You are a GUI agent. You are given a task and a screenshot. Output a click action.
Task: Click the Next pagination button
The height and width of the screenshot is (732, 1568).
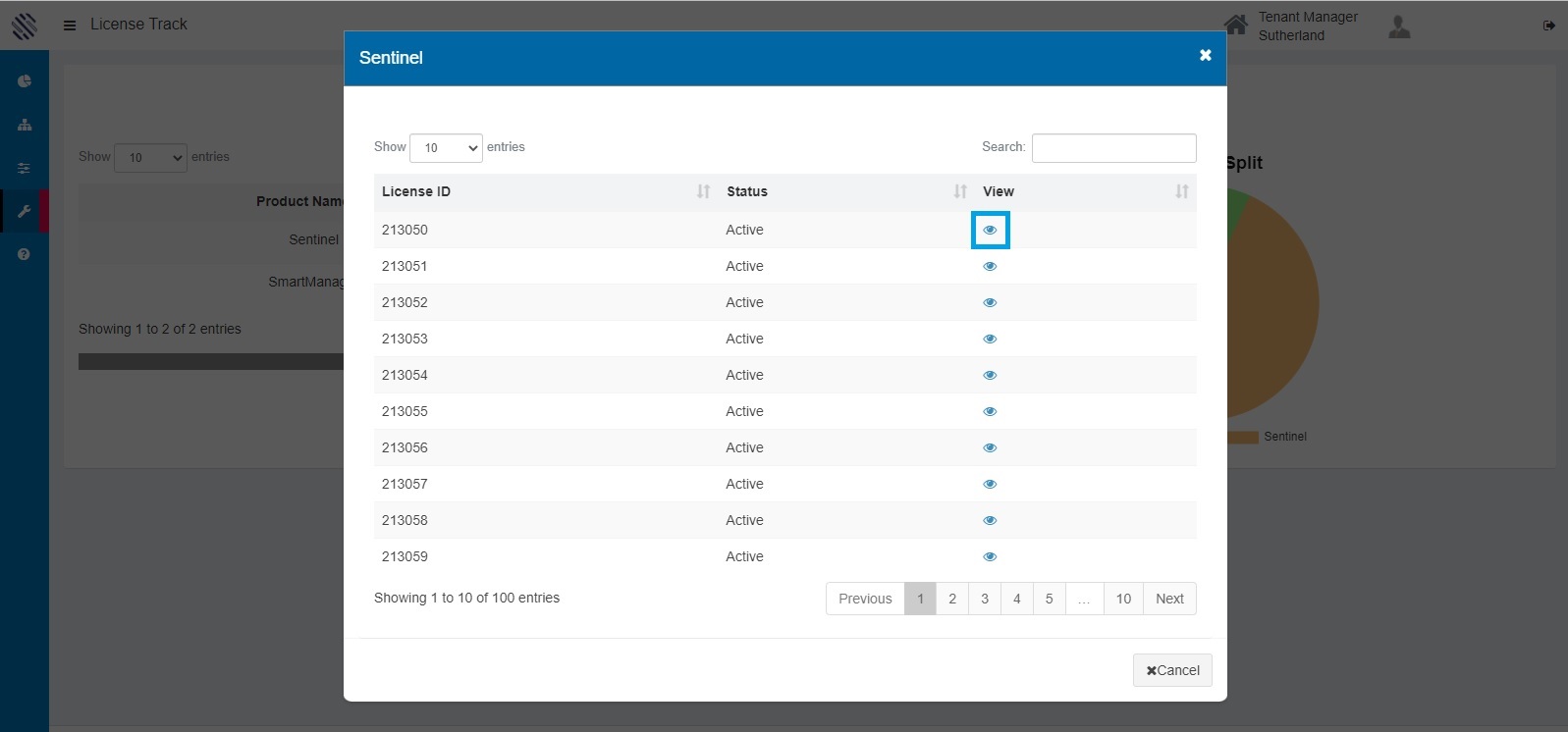(1168, 599)
